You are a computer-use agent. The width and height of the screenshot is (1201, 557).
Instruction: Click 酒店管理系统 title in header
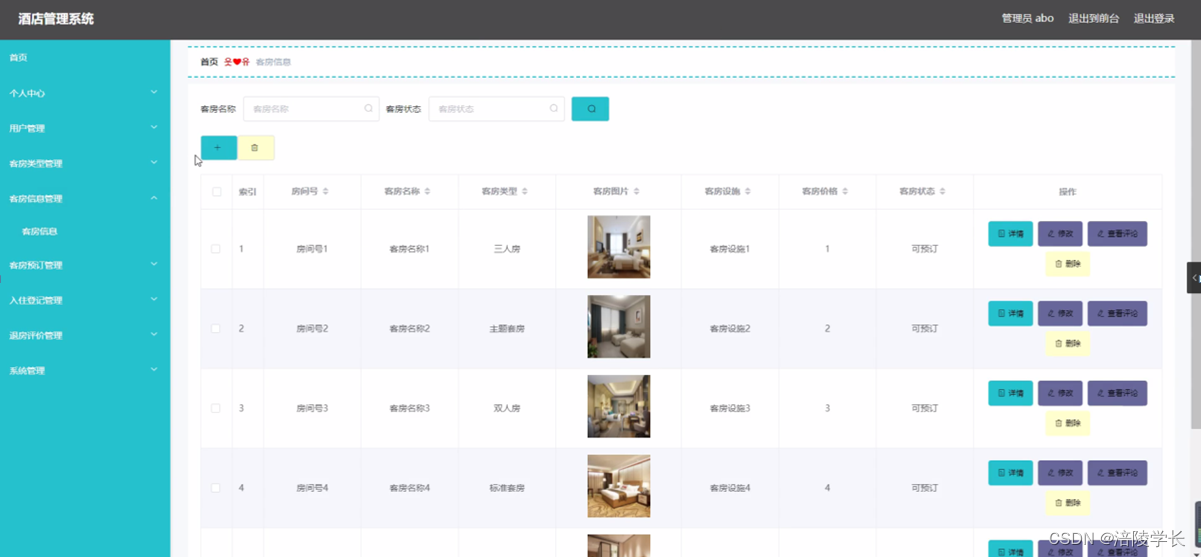pos(56,18)
